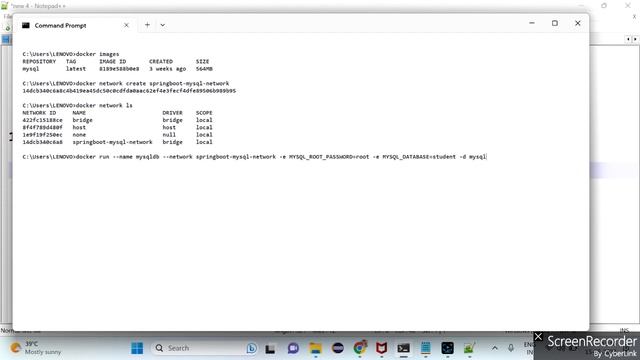Open File Explorer from the taskbar

point(316,348)
